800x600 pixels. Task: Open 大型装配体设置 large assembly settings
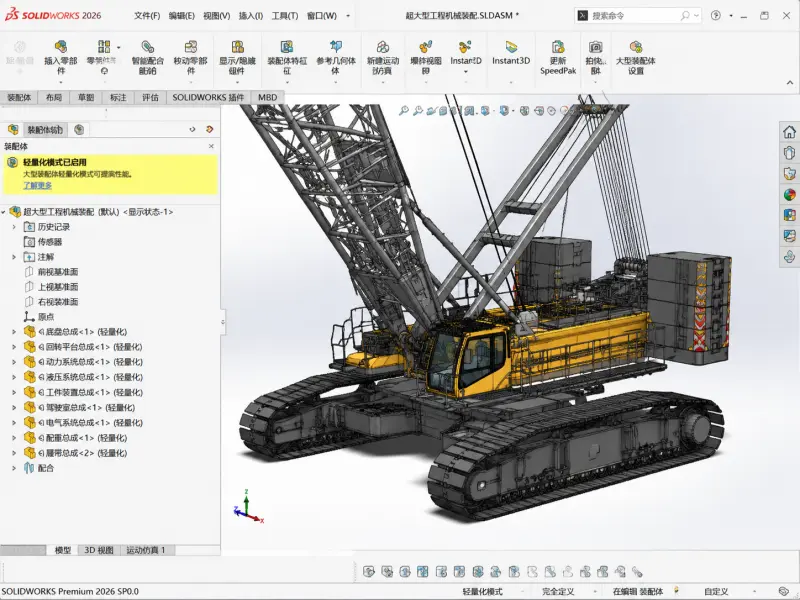point(636,47)
